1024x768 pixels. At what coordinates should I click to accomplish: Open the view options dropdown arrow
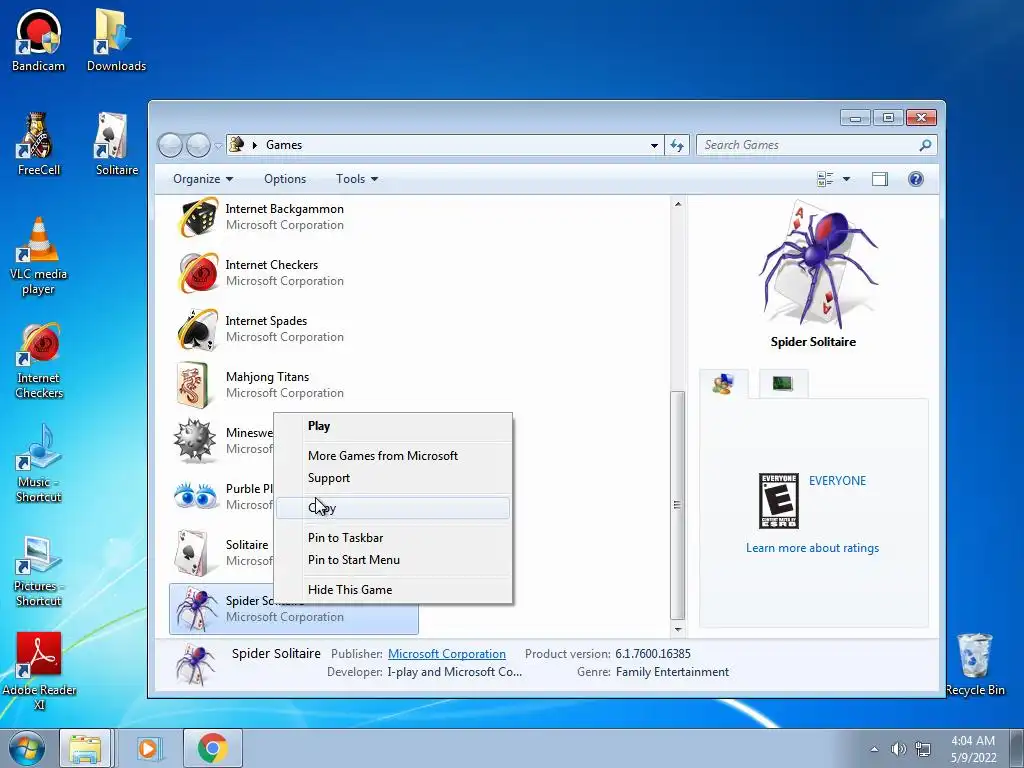[846, 179]
